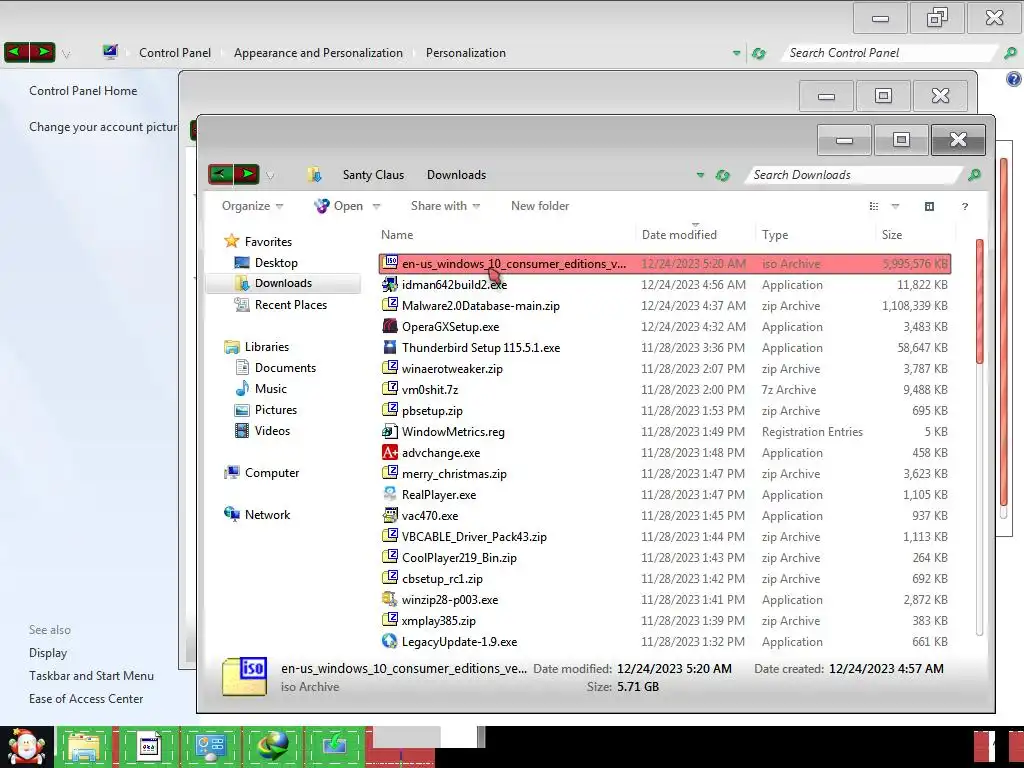Open Ease of Access Center link

(x=86, y=699)
